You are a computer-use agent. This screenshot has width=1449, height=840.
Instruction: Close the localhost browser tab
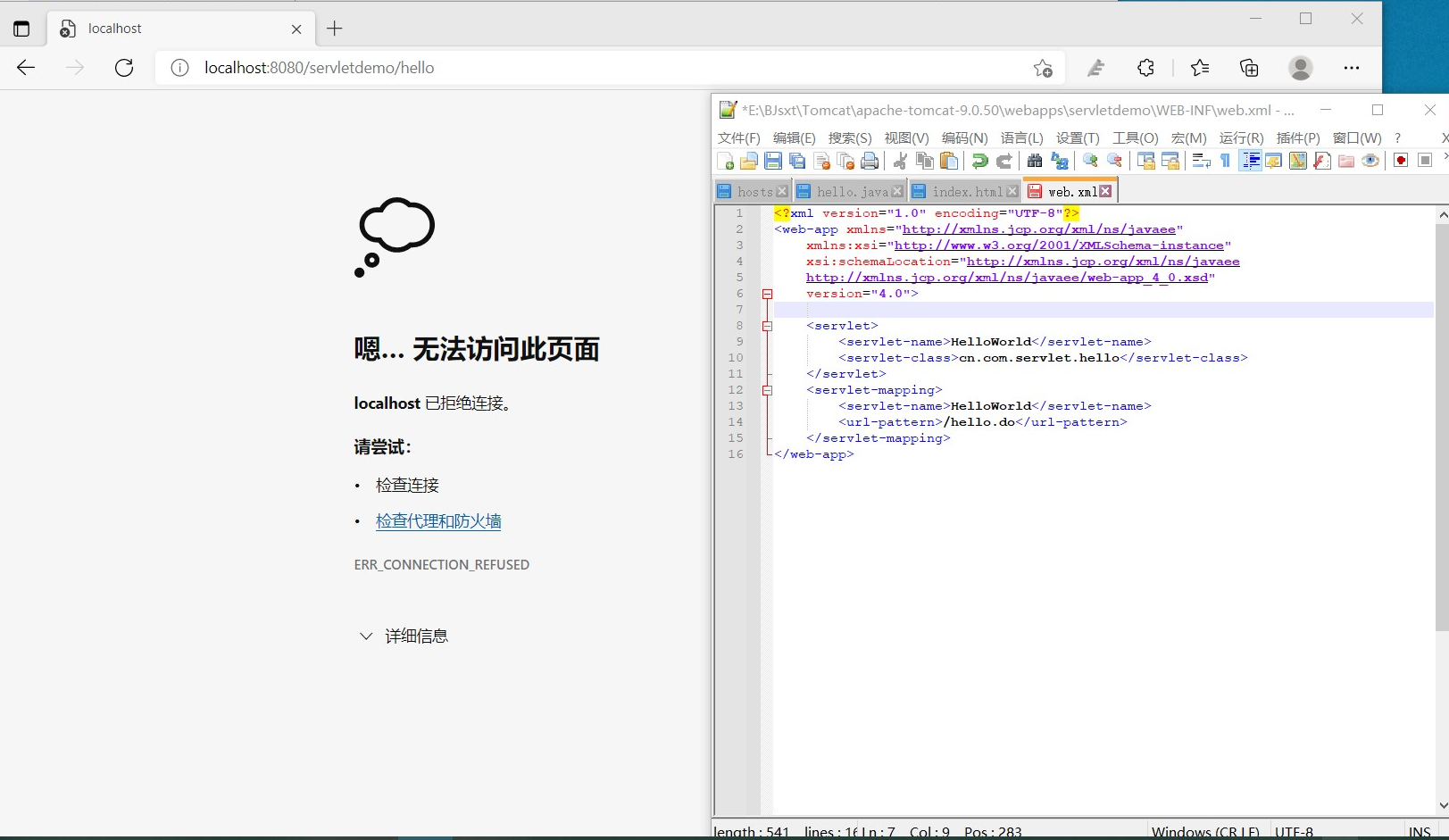click(296, 29)
